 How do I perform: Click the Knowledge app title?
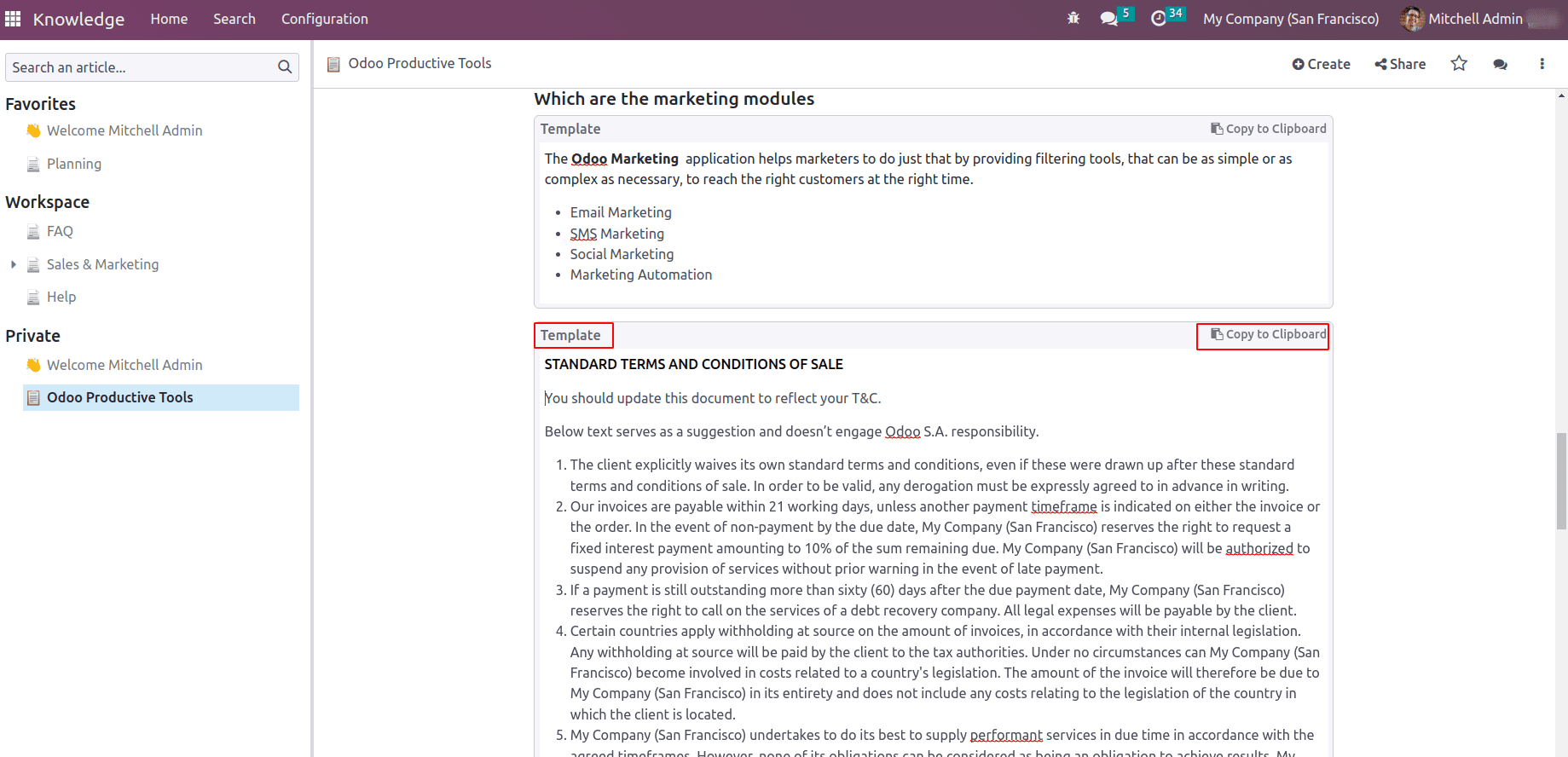click(x=78, y=19)
